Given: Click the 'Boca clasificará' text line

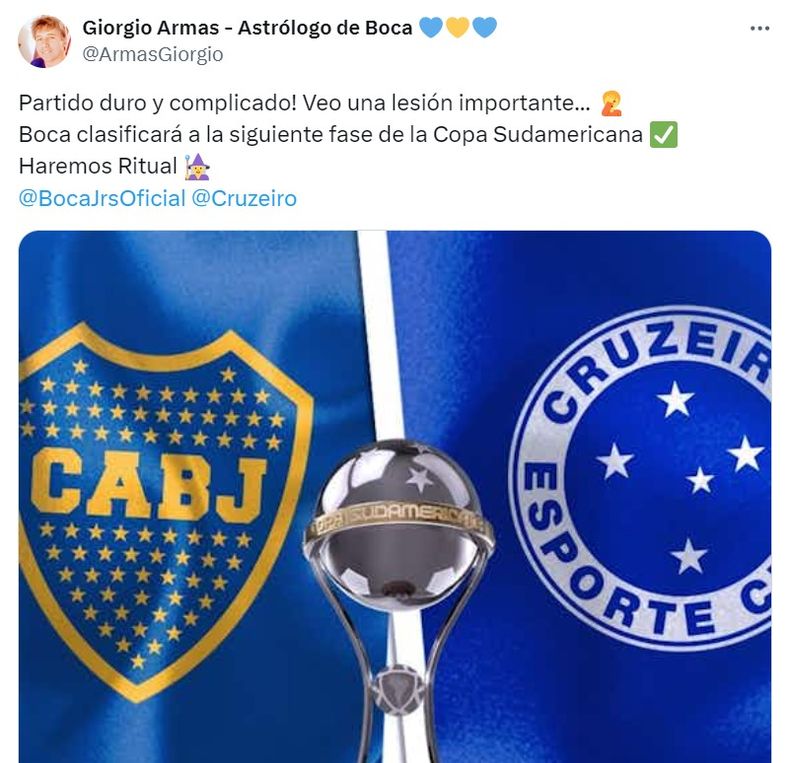Looking at the screenshot, I should pyautogui.click(x=331, y=135).
